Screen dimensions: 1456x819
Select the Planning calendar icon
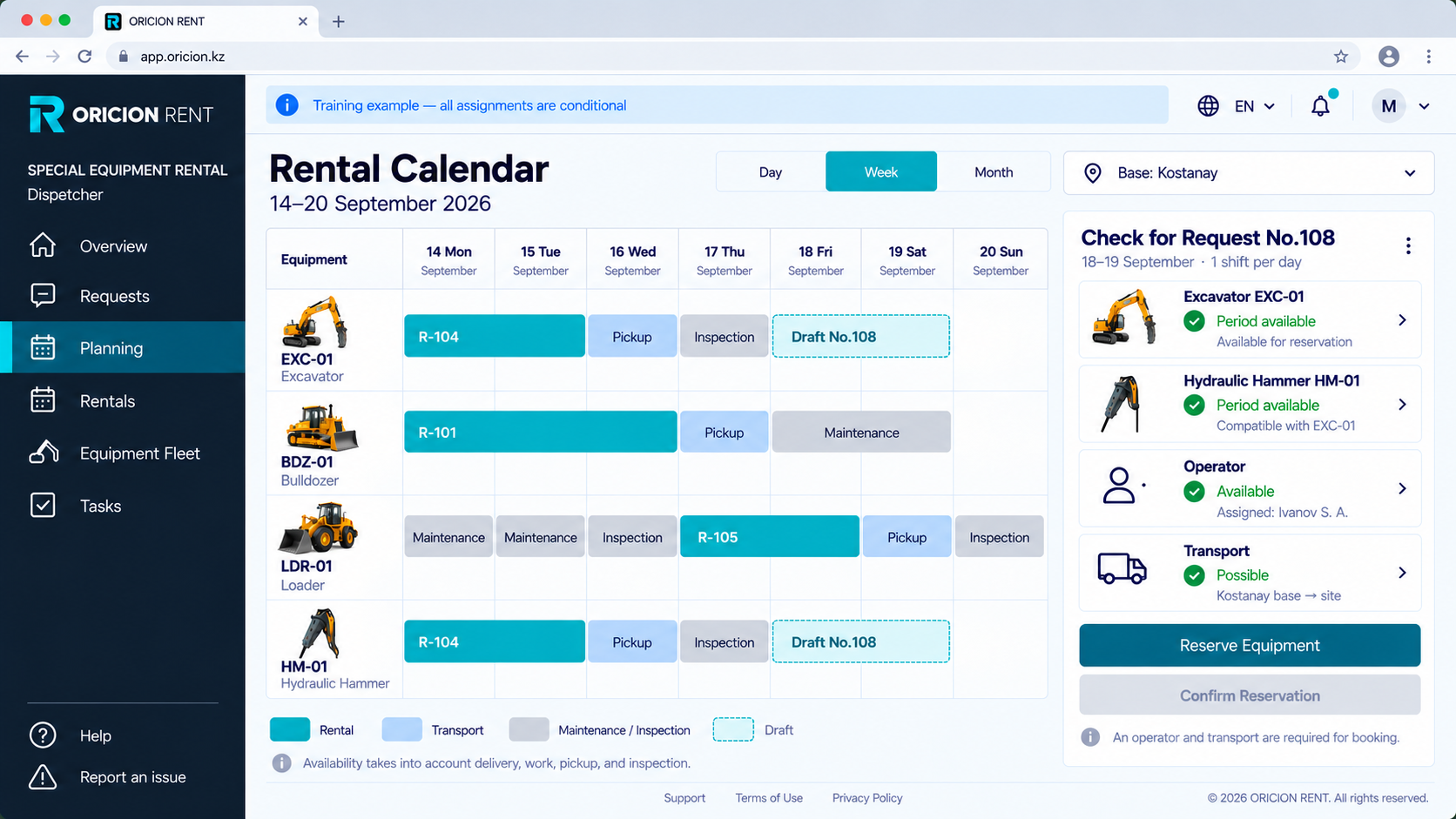[43, 348]
